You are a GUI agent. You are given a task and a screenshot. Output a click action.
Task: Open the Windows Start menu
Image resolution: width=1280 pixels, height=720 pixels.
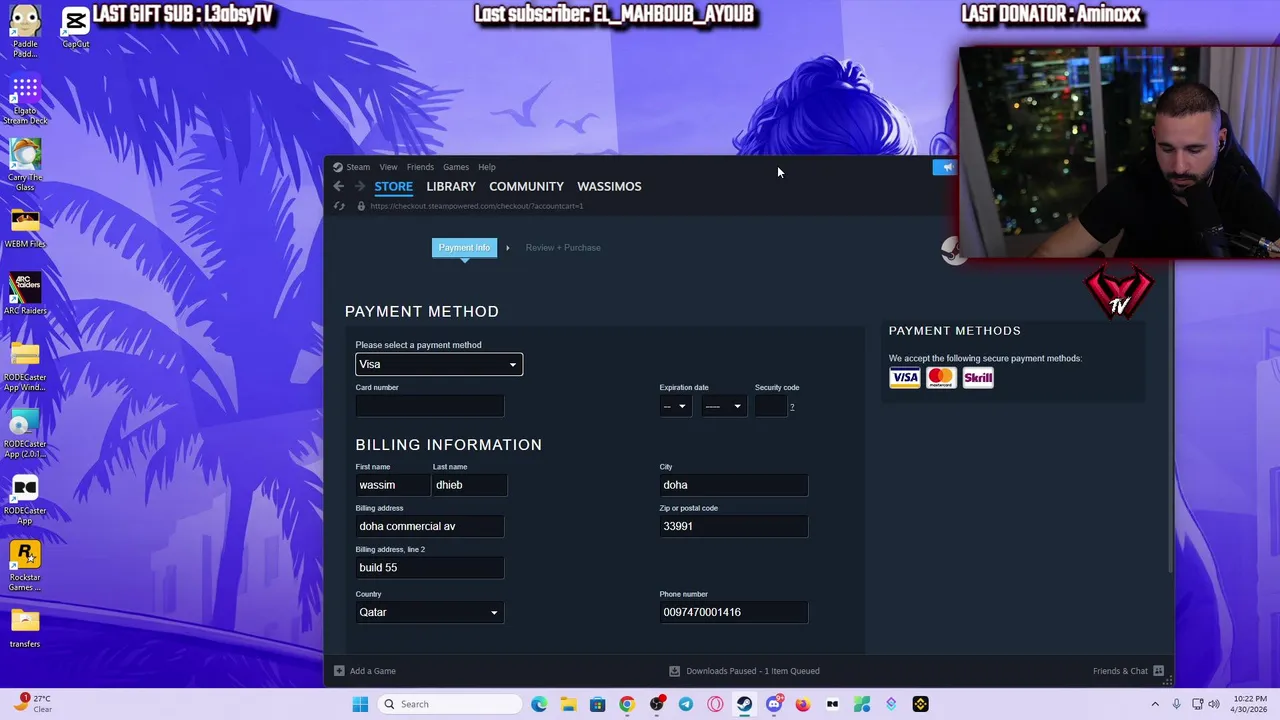coord(360,704)
